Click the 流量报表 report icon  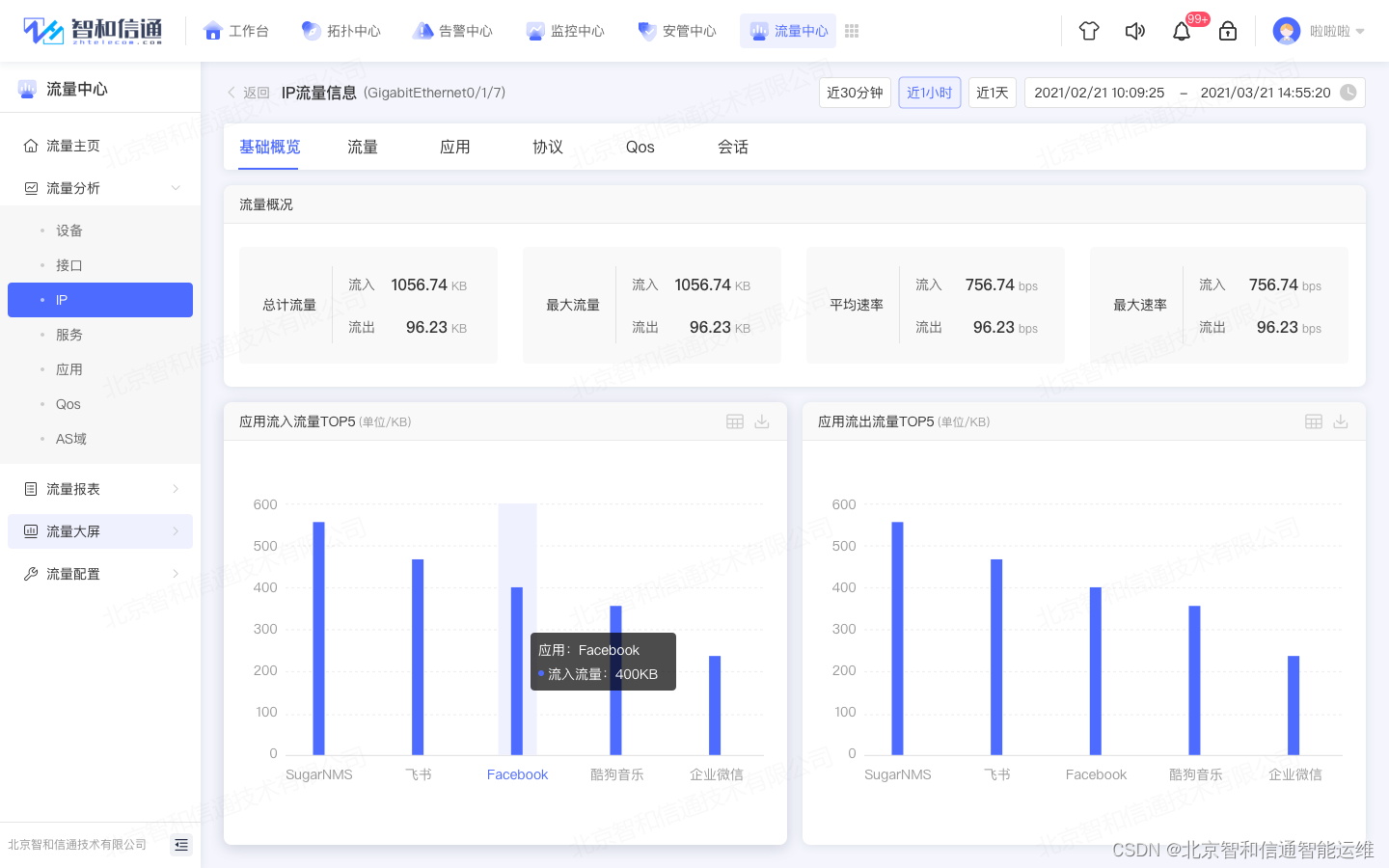pyautogui.click(x=31, y=489)
